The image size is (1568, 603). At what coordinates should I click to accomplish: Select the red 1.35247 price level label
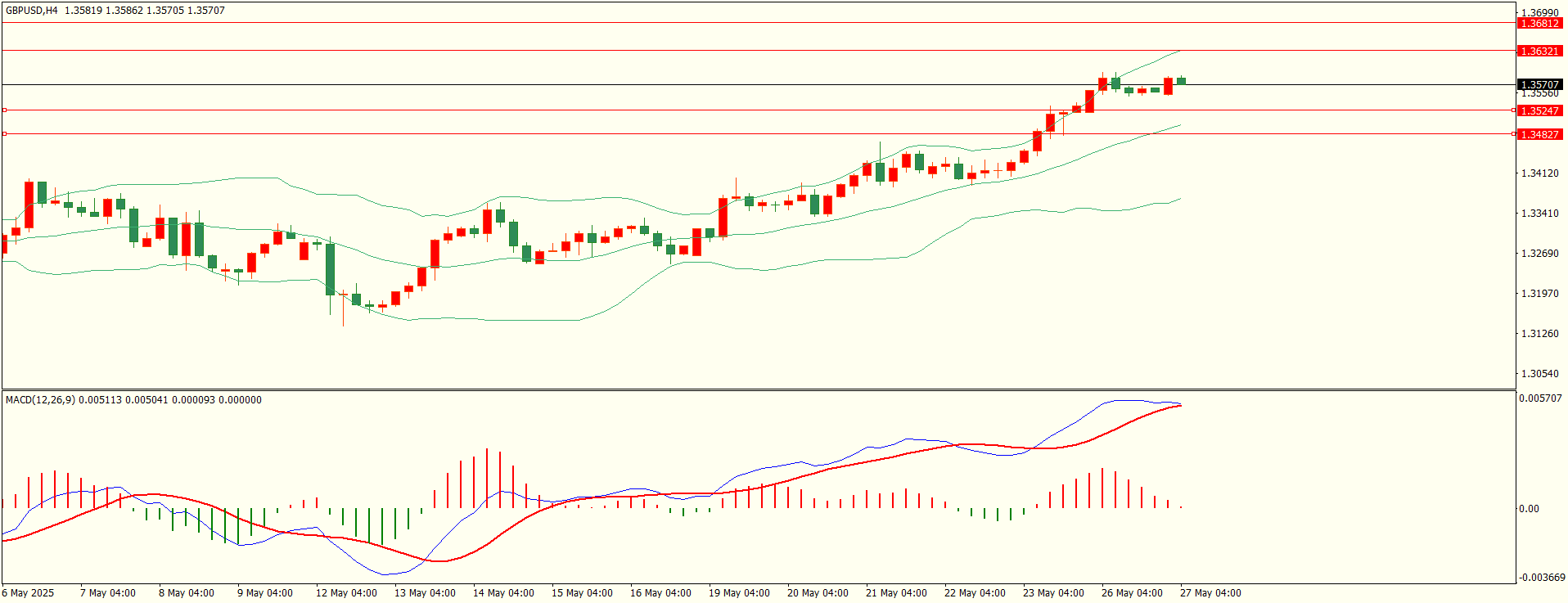1539,110
